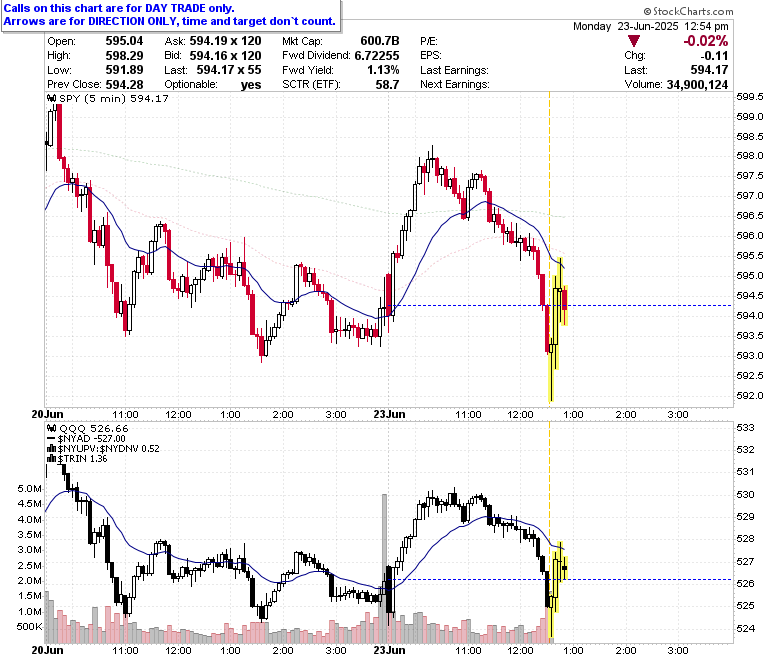Select the SPY (5 min) 594.17 label
The height and width of the screenshot is (659, 780).
[x=113, y=98]
